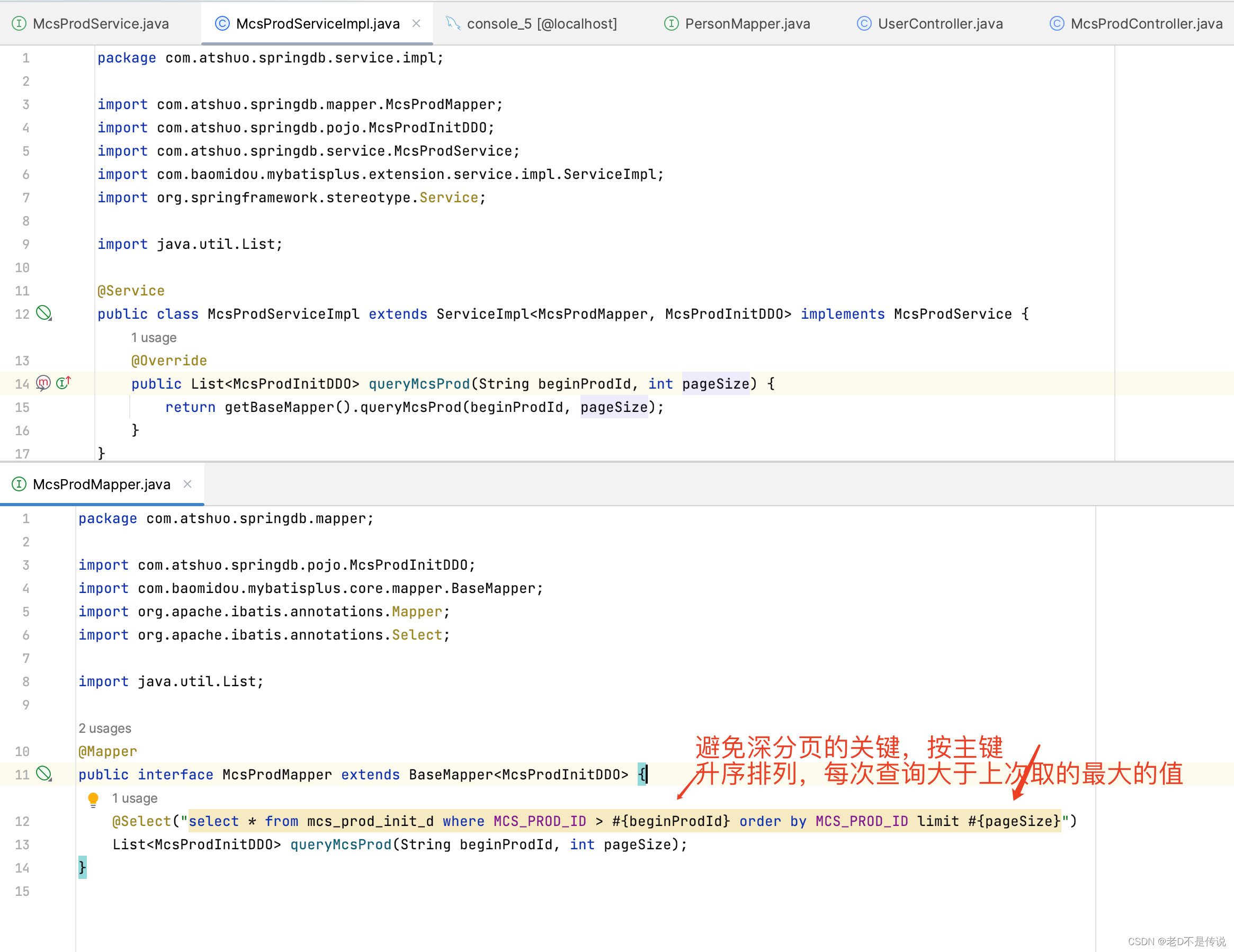Click the implementing method arrow icon on line 14
This screenshot has height=952, width=1234.
click(63, 382)
